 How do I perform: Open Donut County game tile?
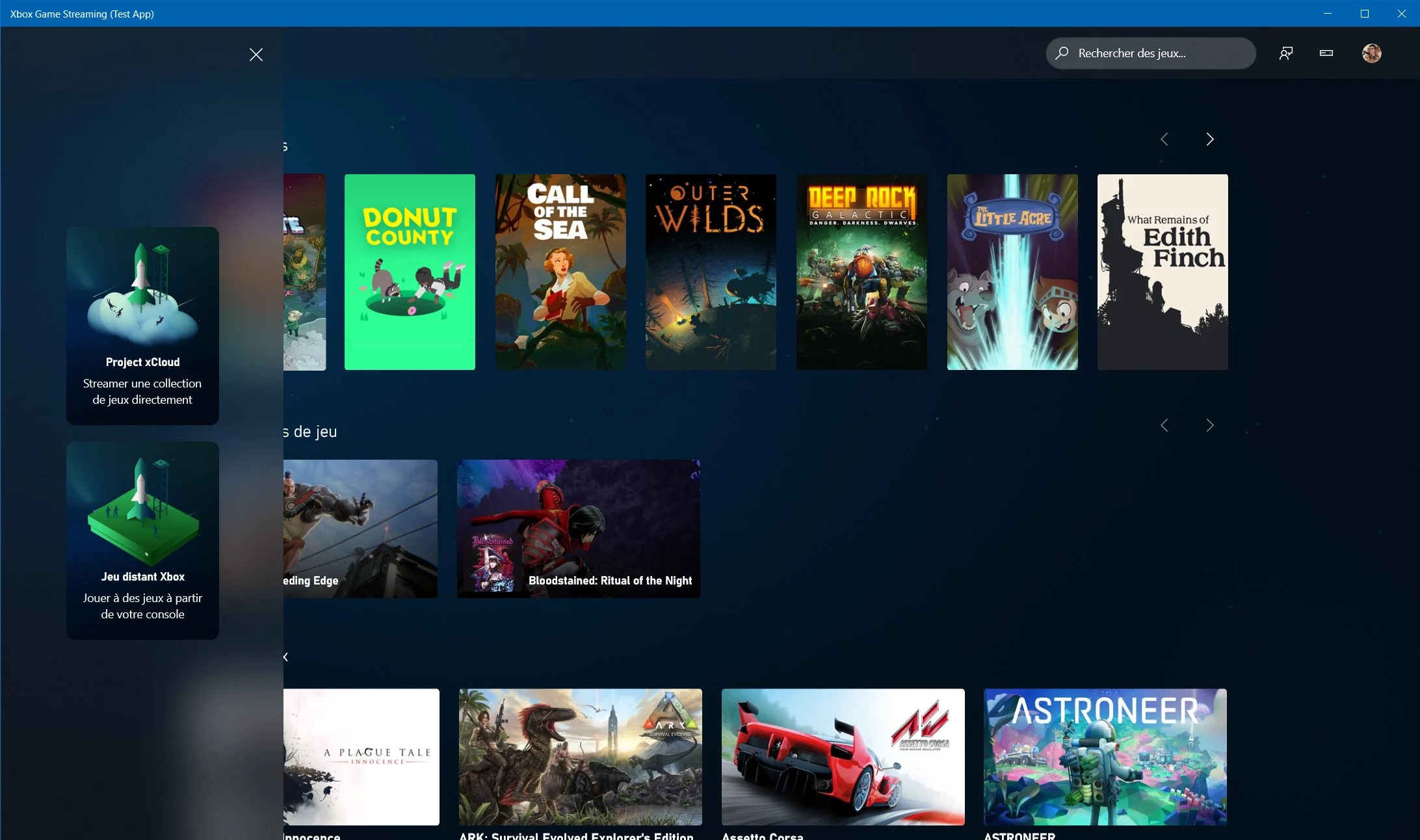coord(410,272)
